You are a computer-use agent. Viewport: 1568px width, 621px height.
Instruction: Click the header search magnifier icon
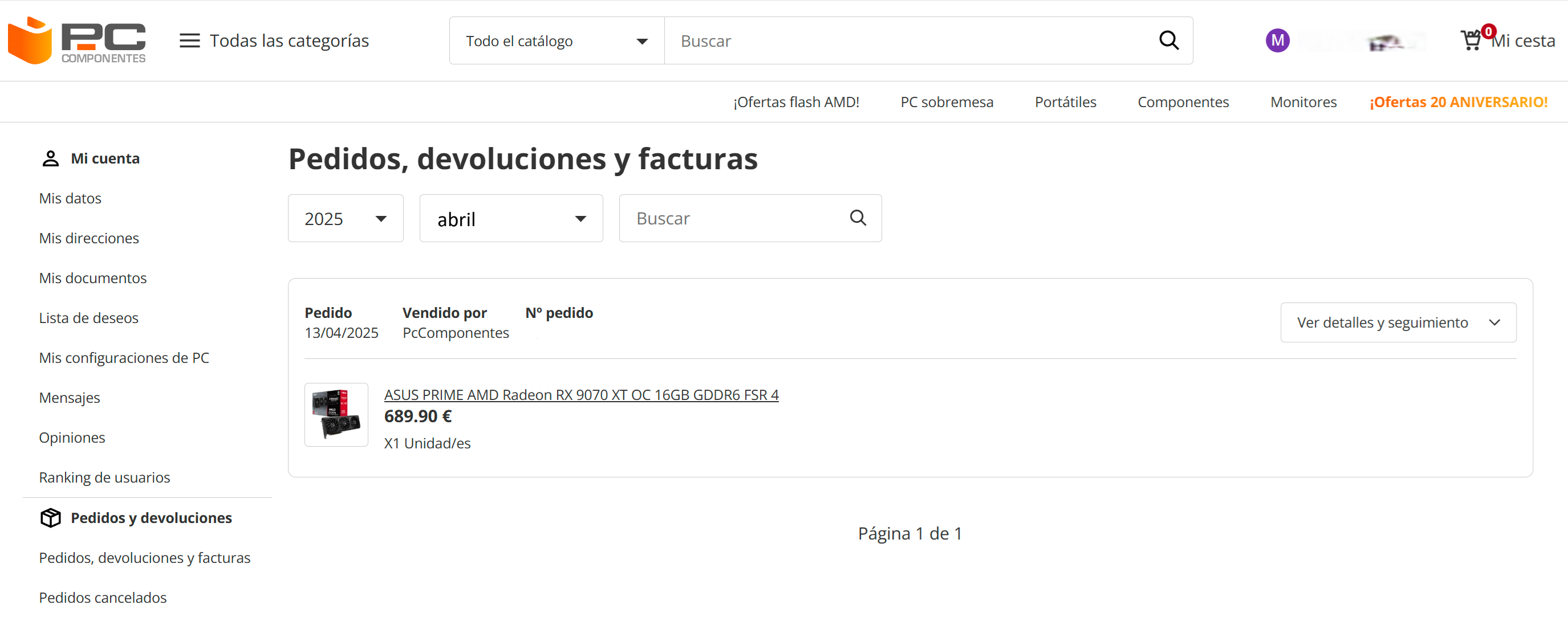(x=1169, y=41)
